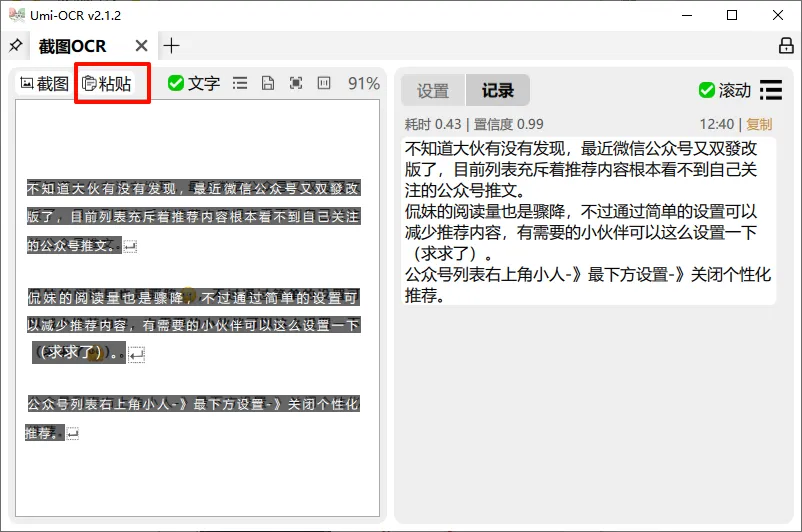Click the 1:1 actual size icon
The height and width of the screenshot is (532, 802).
tap(324, 83)
